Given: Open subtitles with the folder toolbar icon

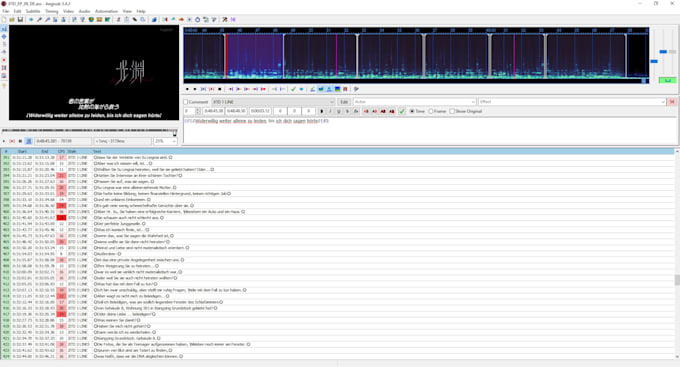Looking at the screenshot, I should tap(12, 20).
